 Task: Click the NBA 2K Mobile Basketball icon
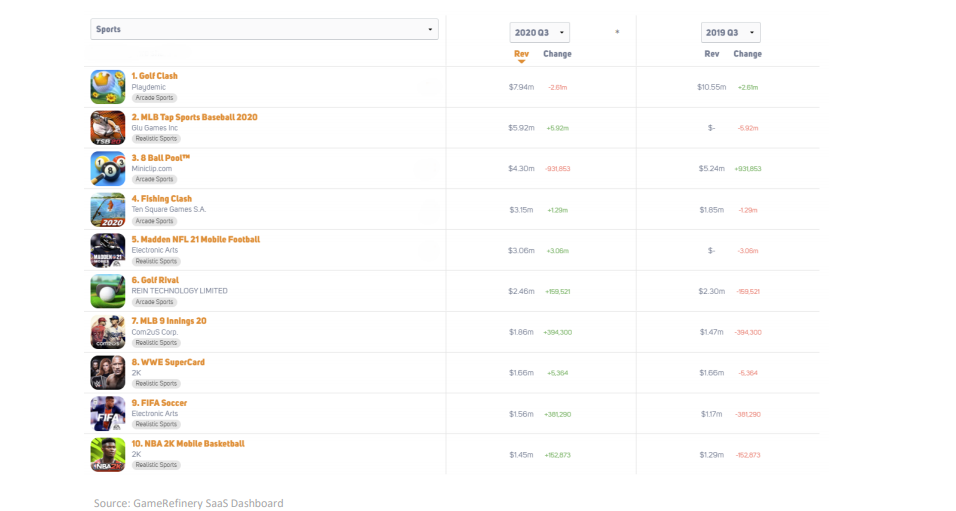click(x=108, y=454)
